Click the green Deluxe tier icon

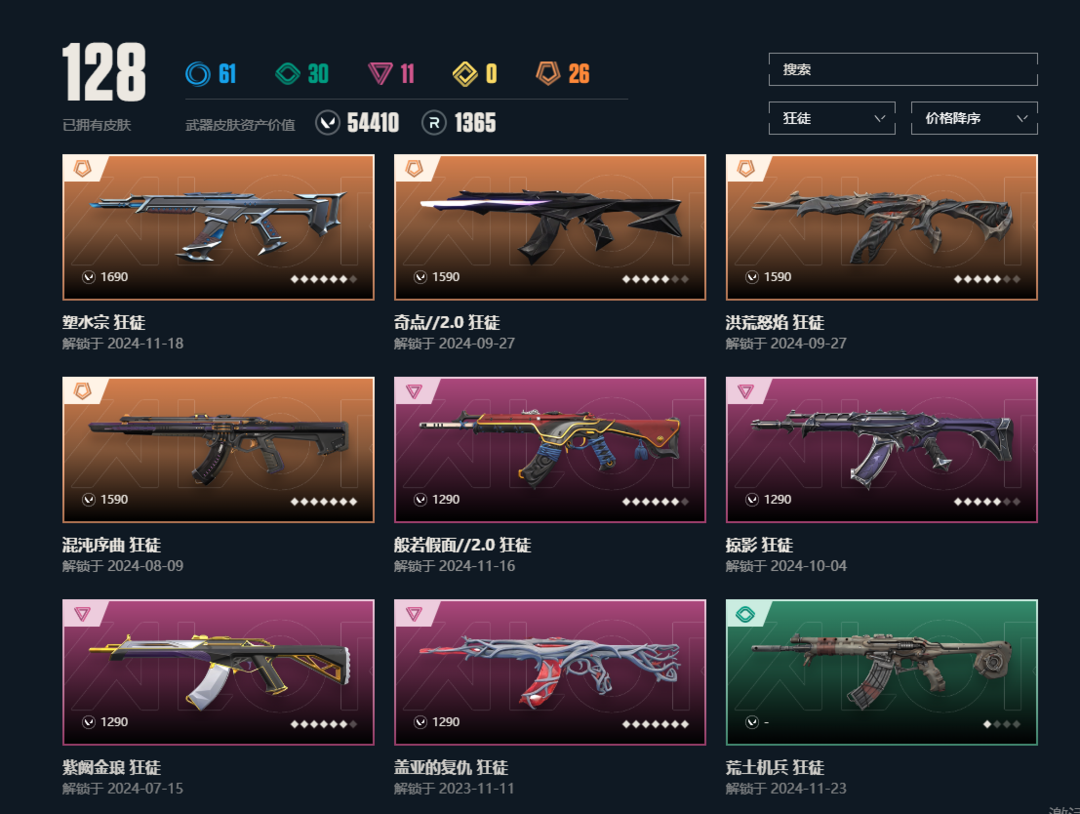point(287,74)
